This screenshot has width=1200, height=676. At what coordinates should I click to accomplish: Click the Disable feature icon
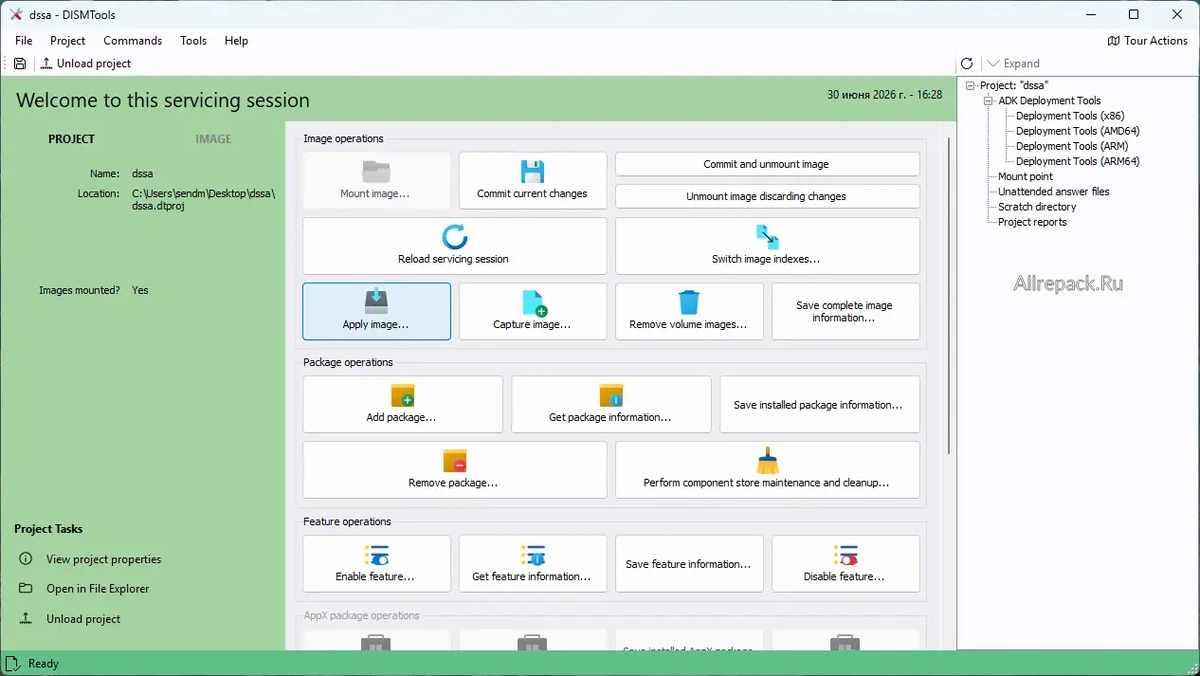click(x=845, y=555)
